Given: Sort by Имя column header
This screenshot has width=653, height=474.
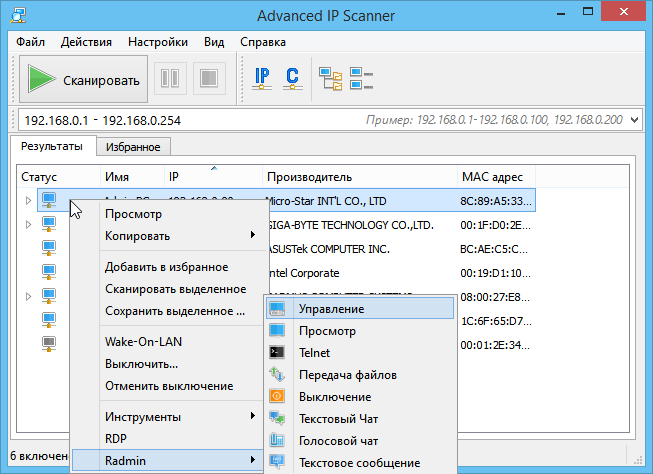Looking at the screenshot, I should tap(132, 177).
